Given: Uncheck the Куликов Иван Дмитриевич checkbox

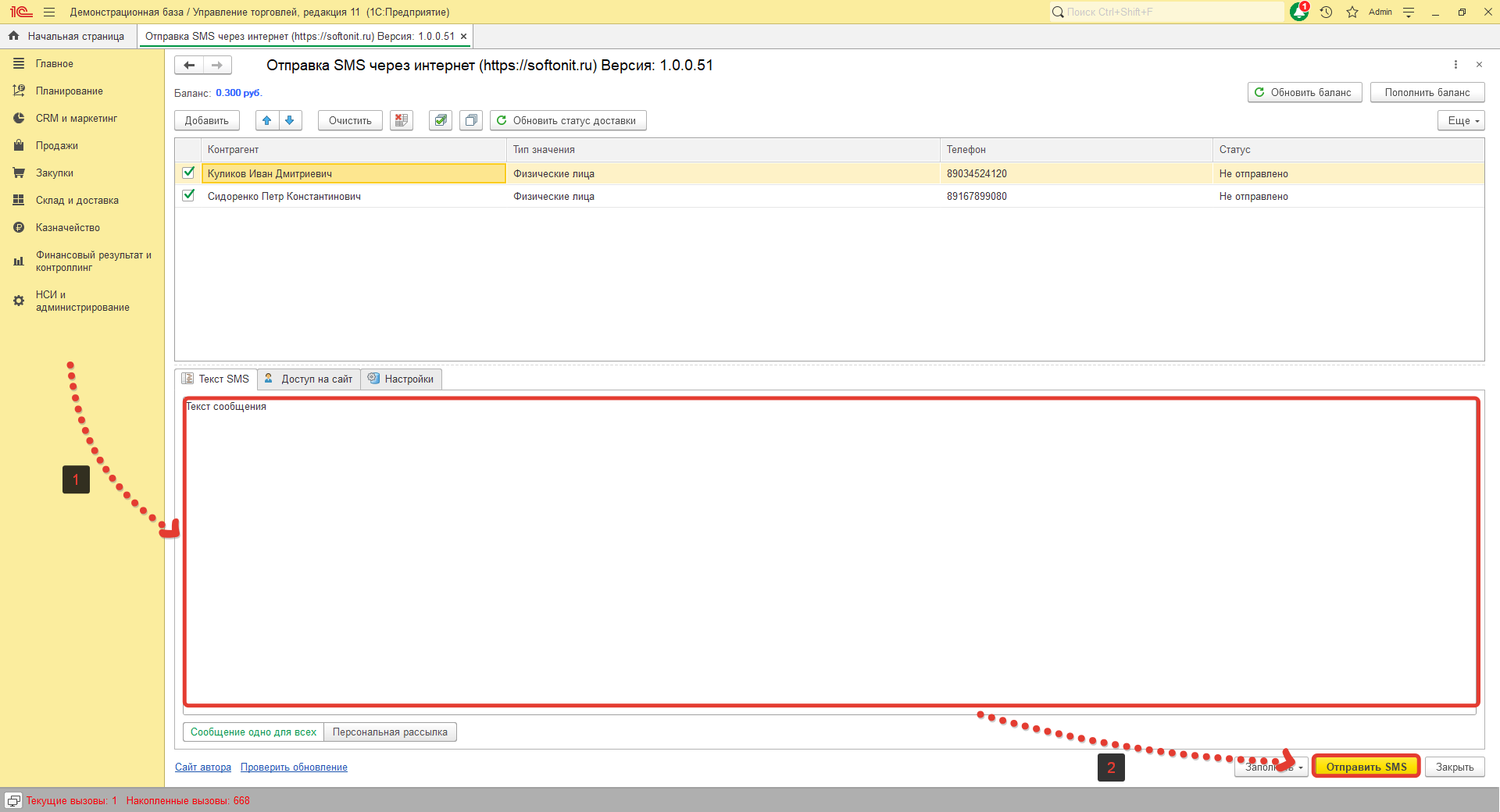Looking at the screenshot, I should coord(188,173).
